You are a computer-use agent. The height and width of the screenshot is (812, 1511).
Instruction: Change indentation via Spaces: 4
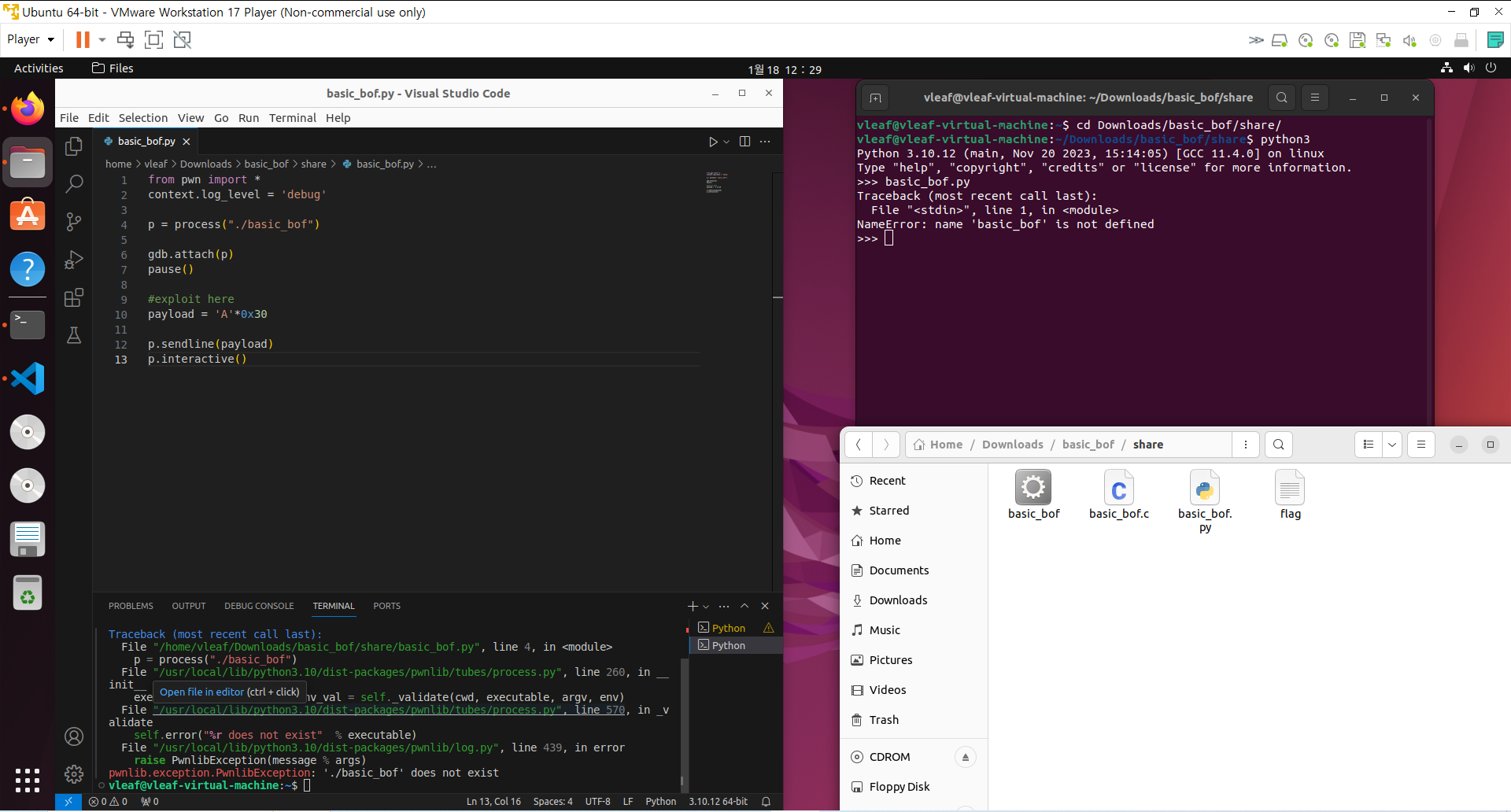pyautogui.click(x=552, y=802)
